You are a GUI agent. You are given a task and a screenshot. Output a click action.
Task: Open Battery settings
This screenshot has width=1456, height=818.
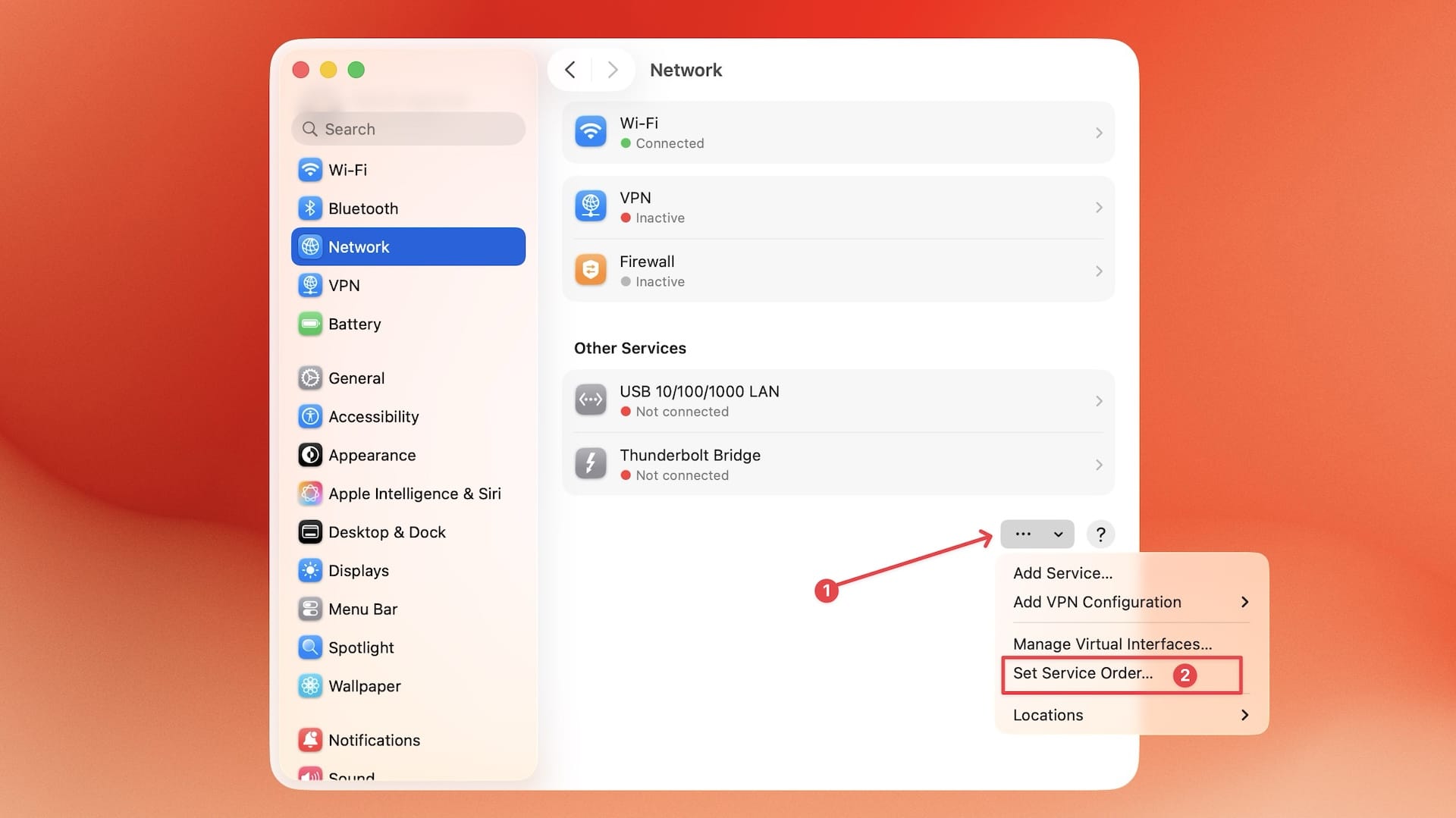point(354,324)
